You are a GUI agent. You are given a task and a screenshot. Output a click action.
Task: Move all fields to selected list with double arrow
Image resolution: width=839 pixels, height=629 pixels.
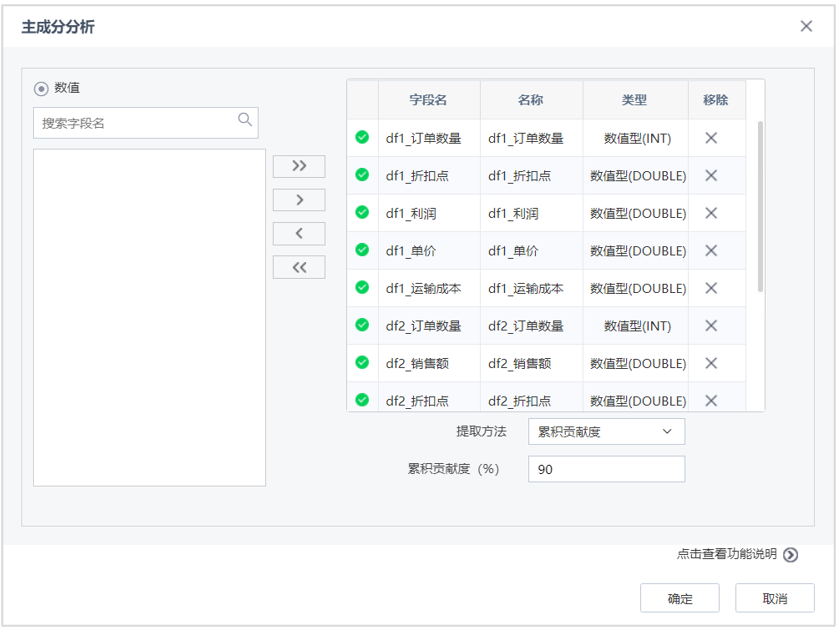coord(298,166)
